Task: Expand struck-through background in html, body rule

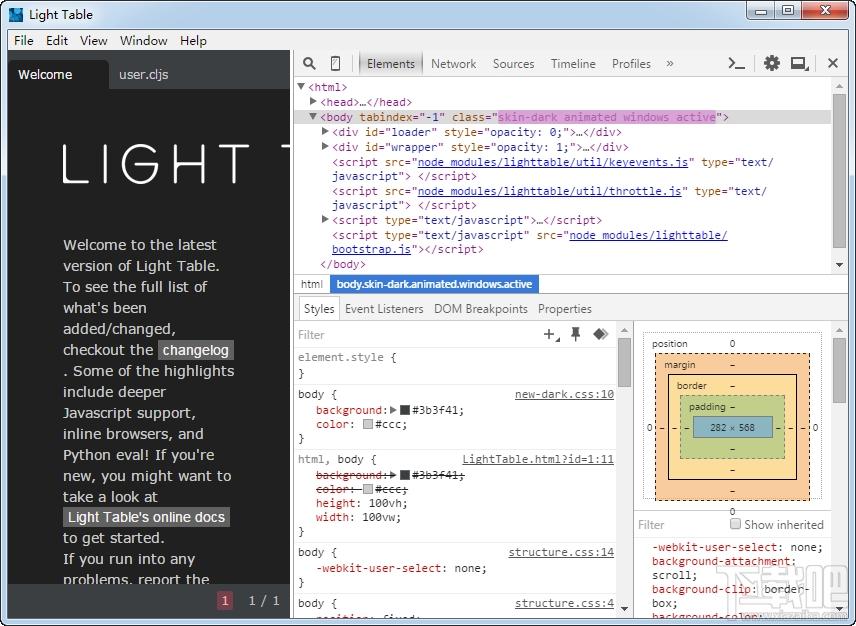Action: coord(393,474)
